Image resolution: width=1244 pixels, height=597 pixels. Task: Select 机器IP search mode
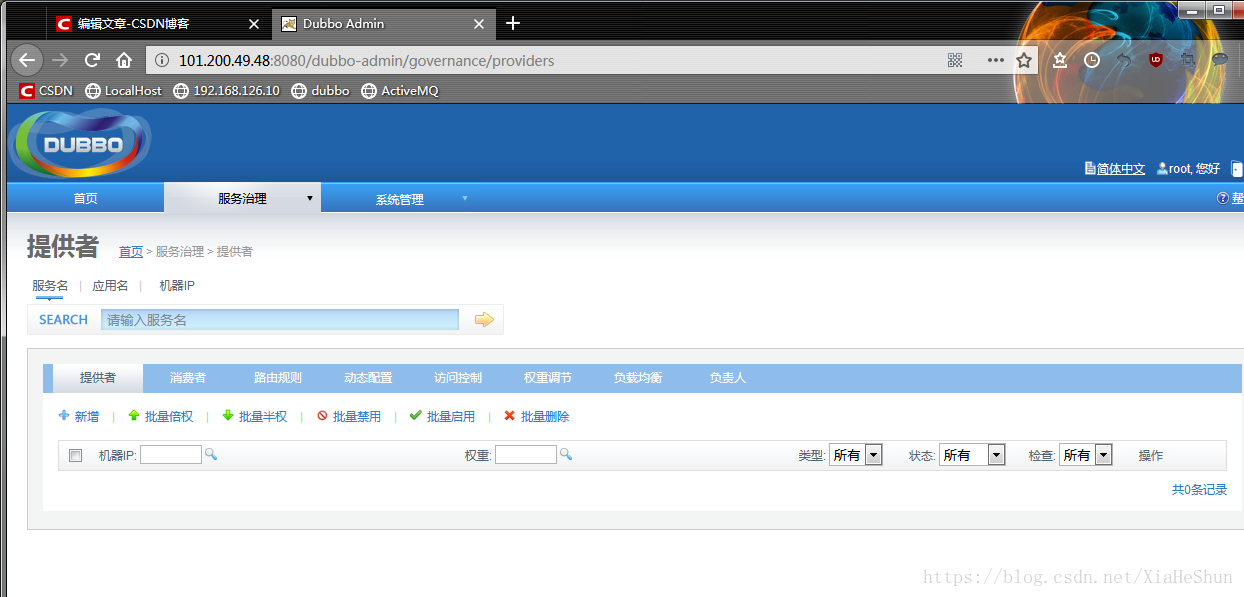tap(177, 286)
